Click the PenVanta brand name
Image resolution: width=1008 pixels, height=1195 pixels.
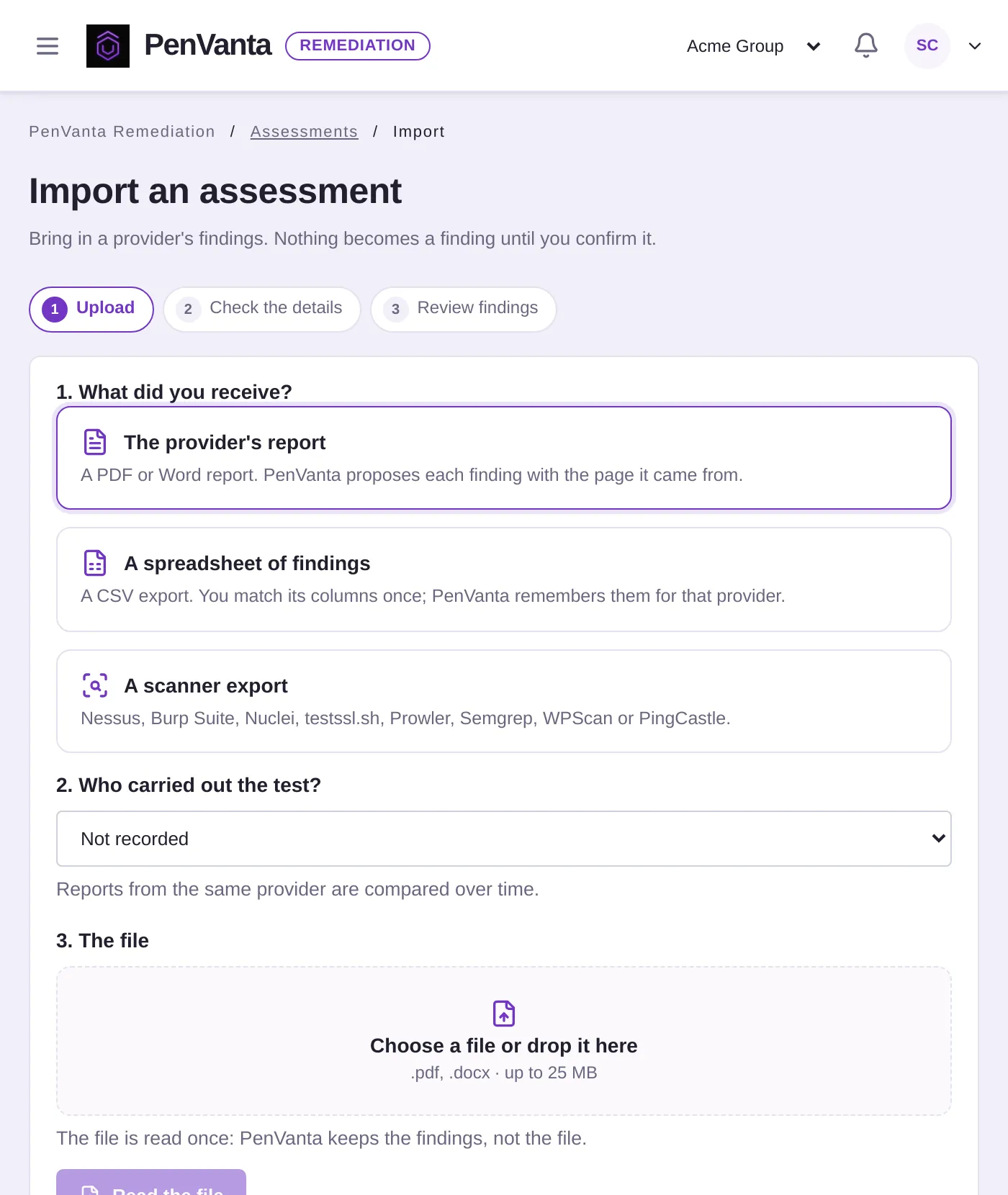pyautogui.click(x=208, y=45)
